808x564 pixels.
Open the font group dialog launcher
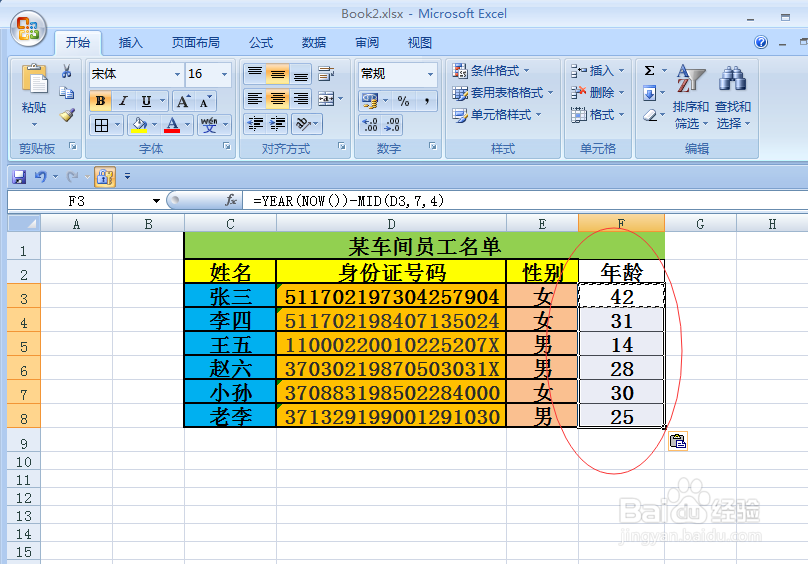[227, 146]
